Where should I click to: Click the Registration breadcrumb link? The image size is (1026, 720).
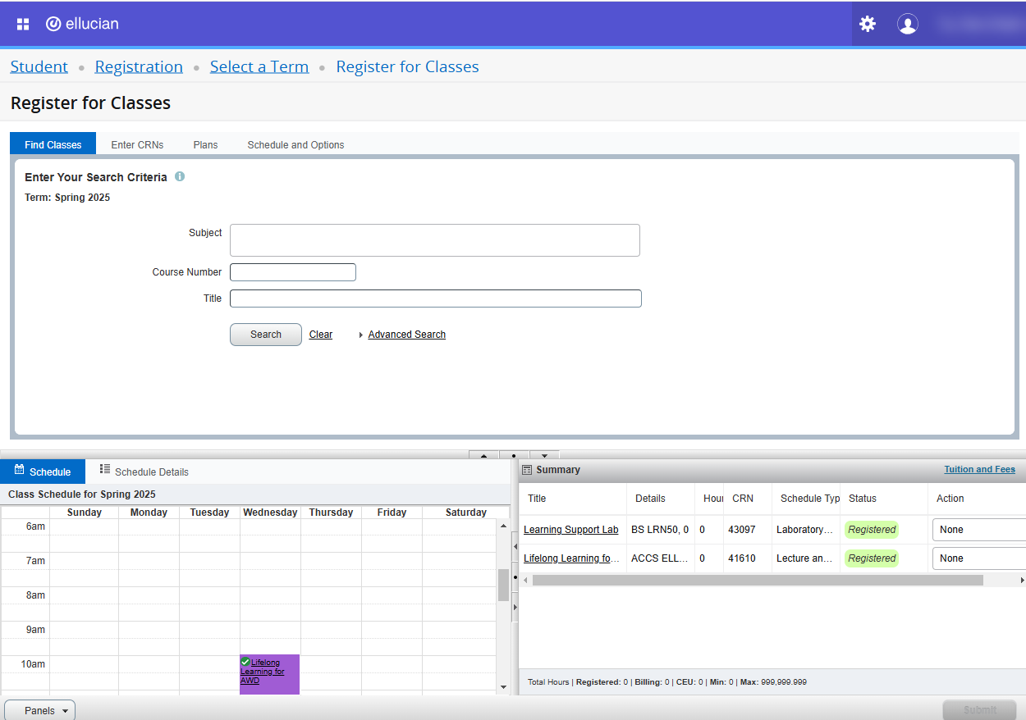point(138,67)
